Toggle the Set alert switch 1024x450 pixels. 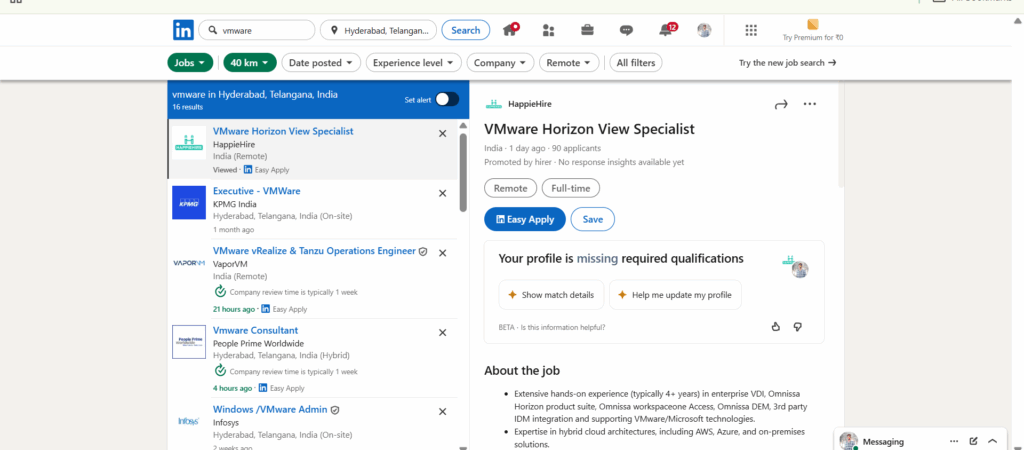point(447,99)
